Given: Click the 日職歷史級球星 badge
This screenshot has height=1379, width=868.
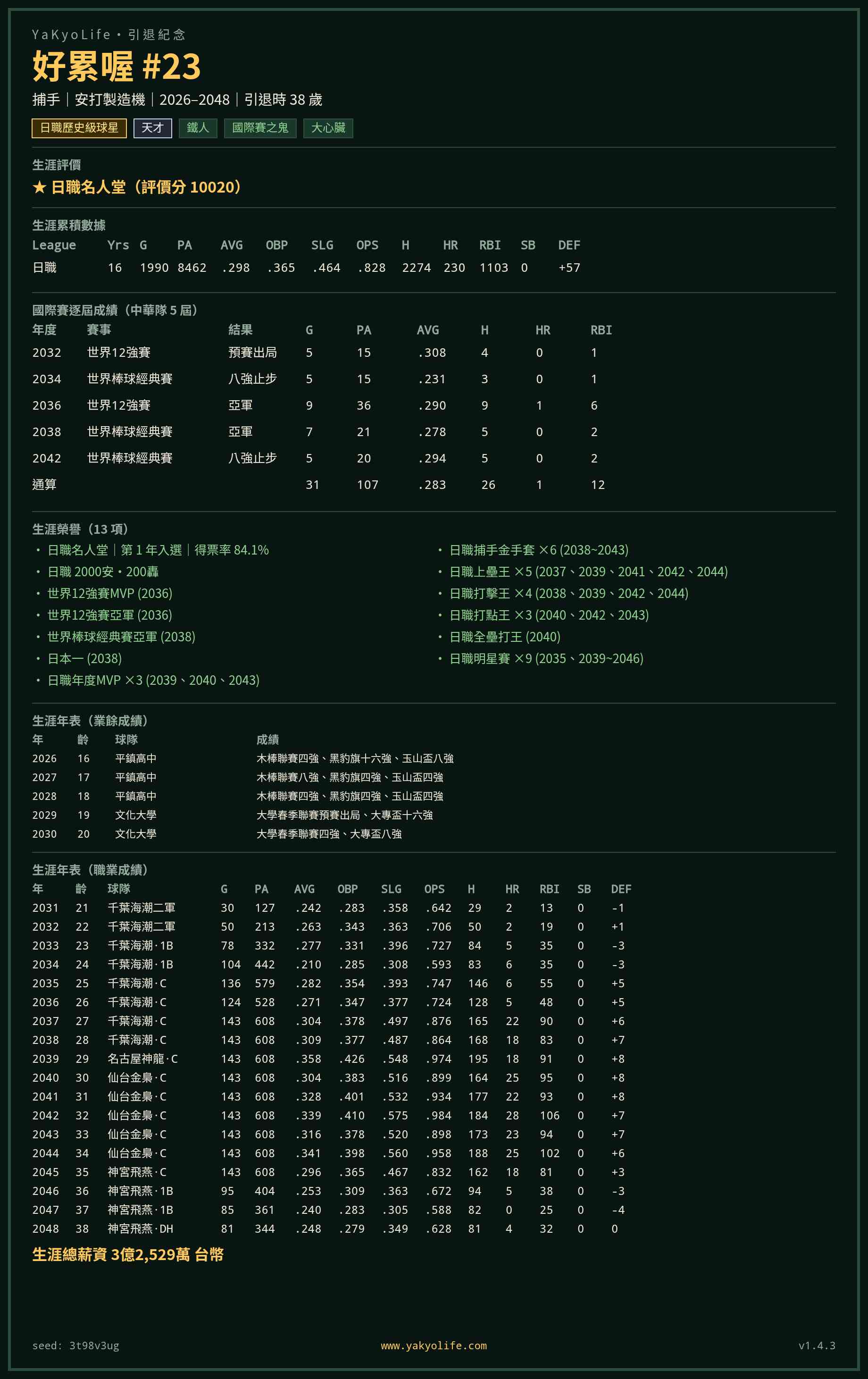Looking at the screenshot, I should point(79,128).
